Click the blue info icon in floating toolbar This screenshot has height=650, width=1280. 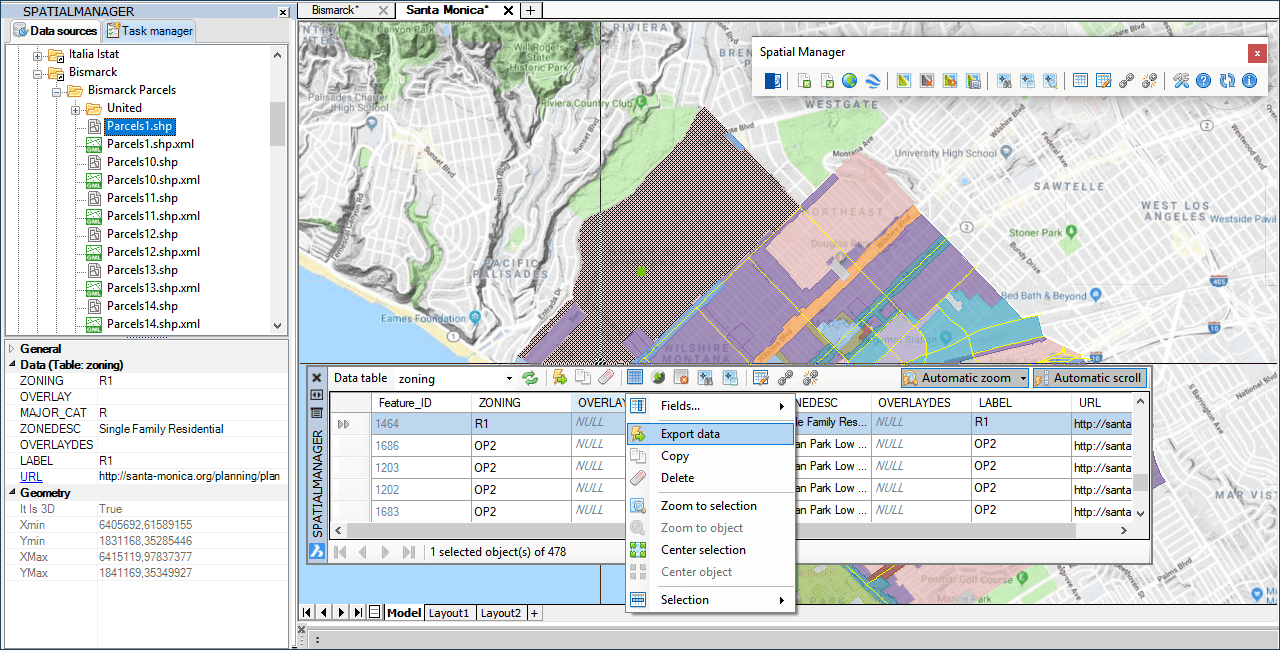point(1249,81)
